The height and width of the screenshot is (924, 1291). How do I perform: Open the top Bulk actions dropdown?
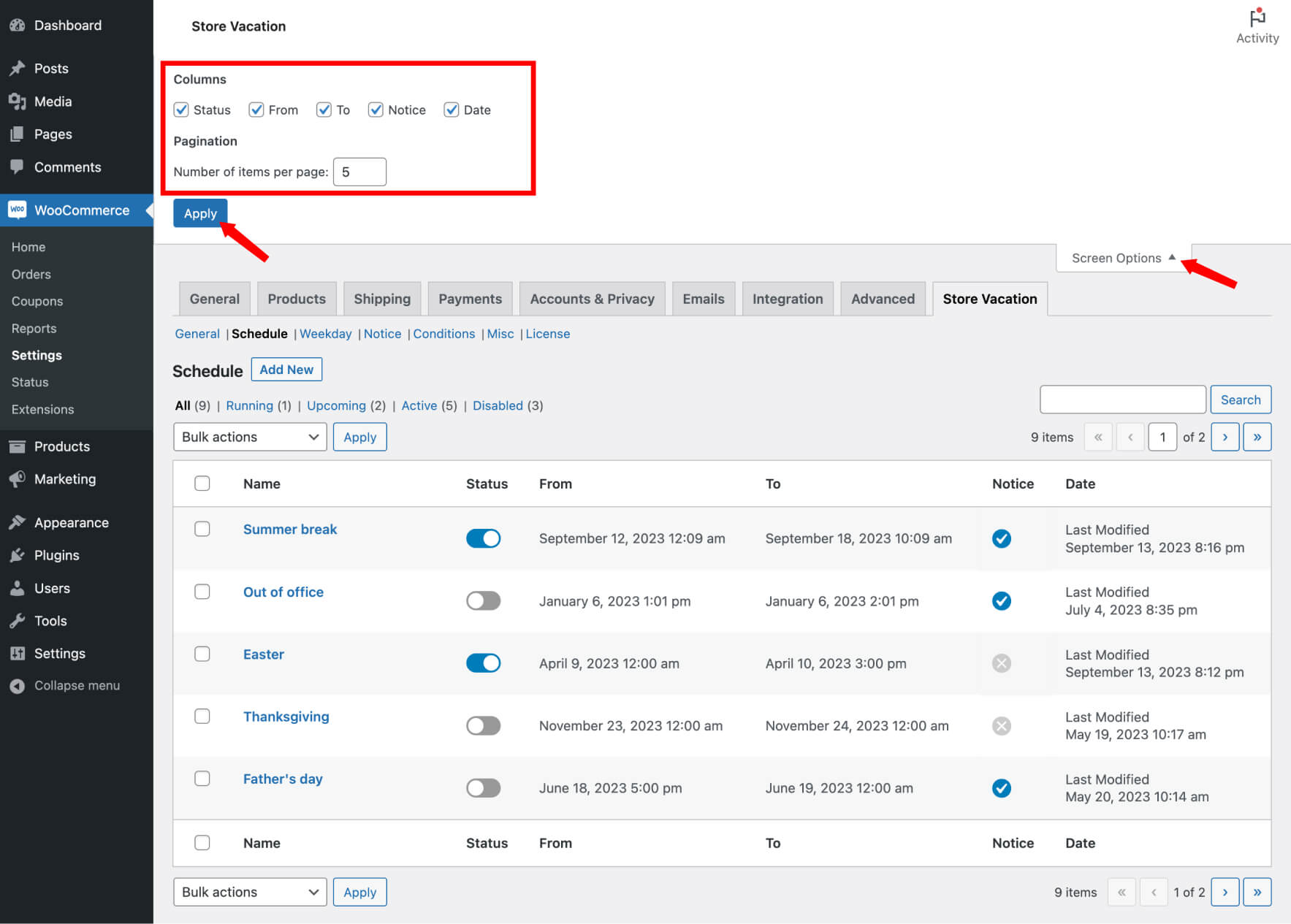tap(250, 437)
